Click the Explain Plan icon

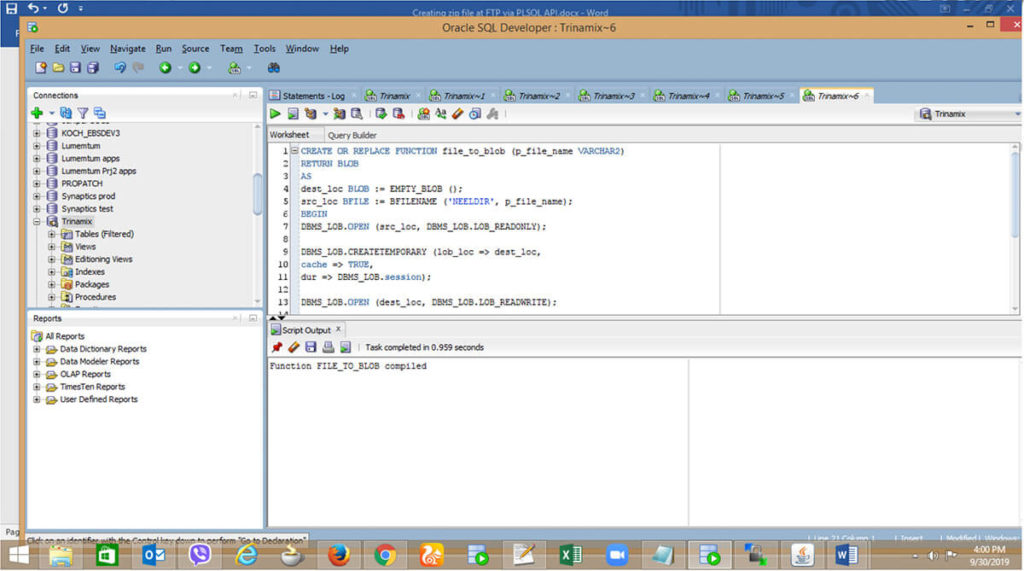coord(310,114)
